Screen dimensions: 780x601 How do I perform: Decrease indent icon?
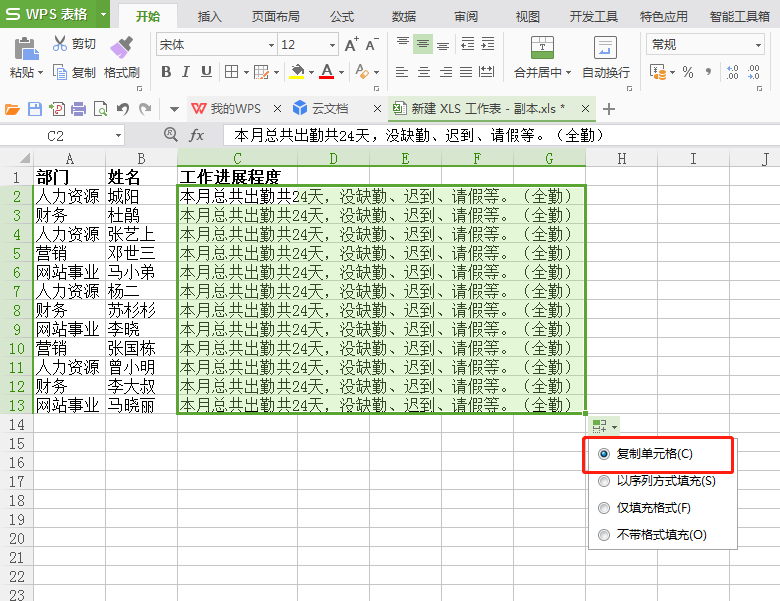click(468, 44)
